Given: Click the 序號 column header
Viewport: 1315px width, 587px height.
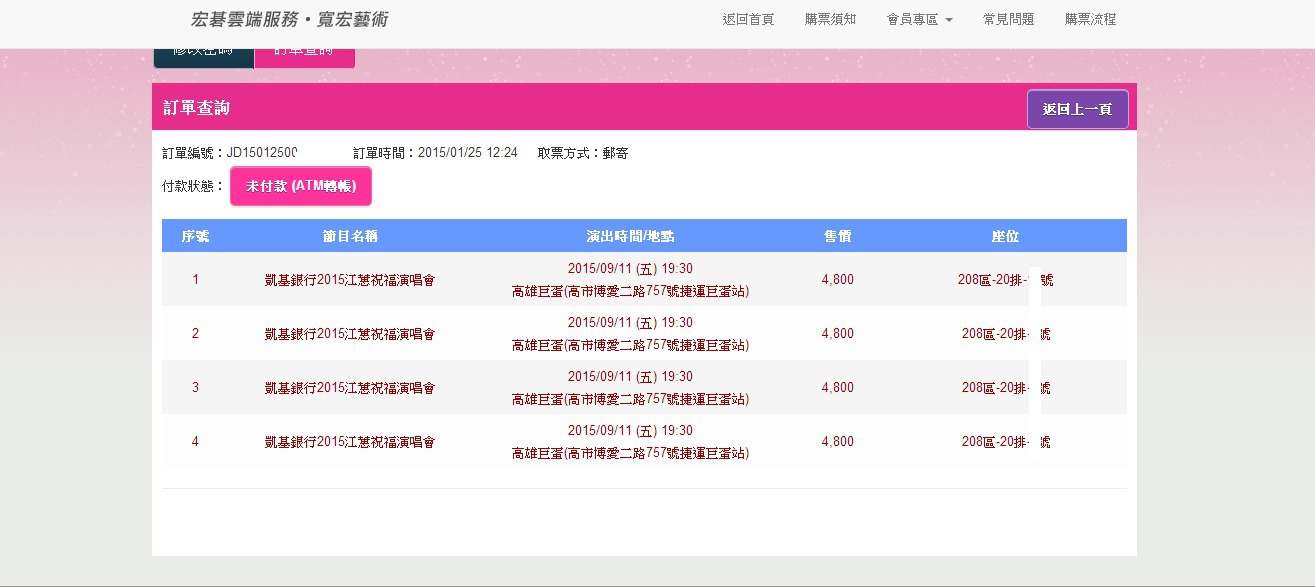Looking at the screenshot, I should [x=195, y=236].
